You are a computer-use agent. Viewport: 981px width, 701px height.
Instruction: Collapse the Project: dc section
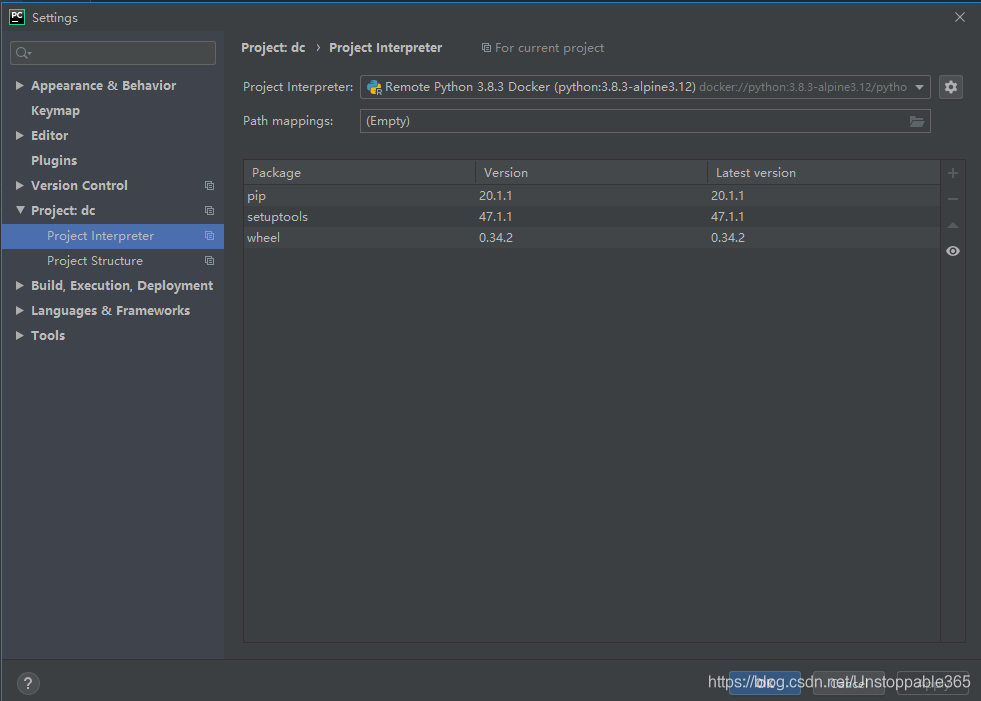(x=20, y=210)
